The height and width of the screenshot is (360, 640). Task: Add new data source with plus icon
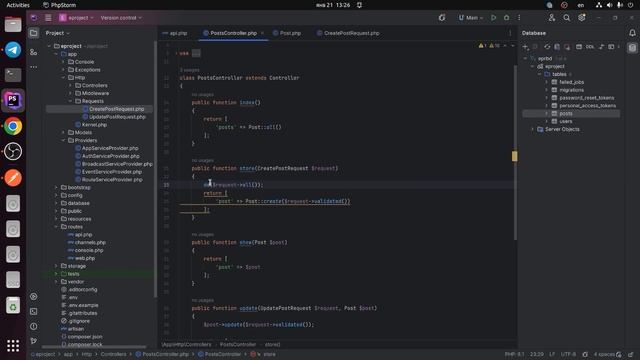pyautogui.click(x=525, y=47)
